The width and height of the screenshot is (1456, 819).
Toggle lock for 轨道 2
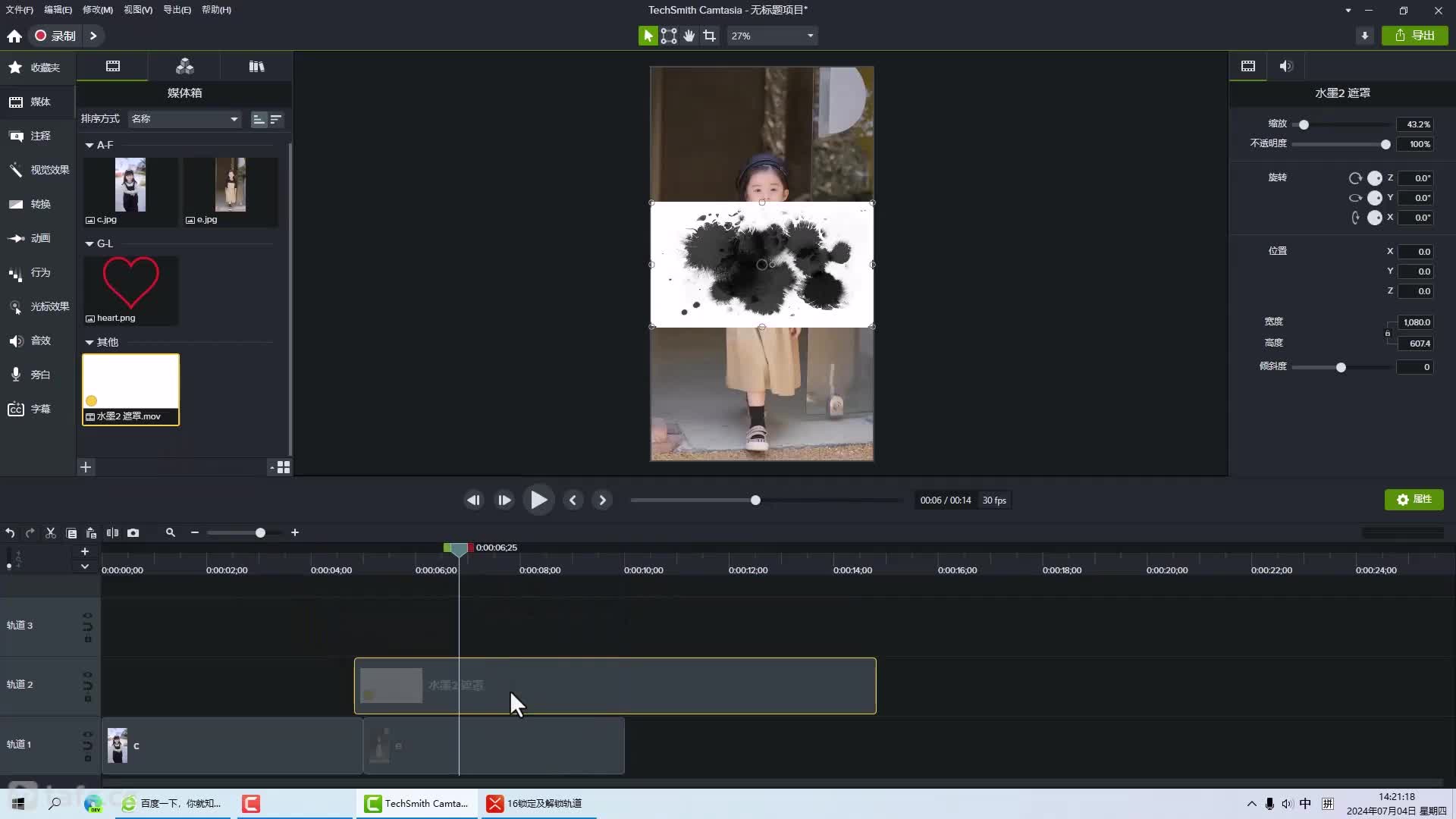[x=88, y=698]
